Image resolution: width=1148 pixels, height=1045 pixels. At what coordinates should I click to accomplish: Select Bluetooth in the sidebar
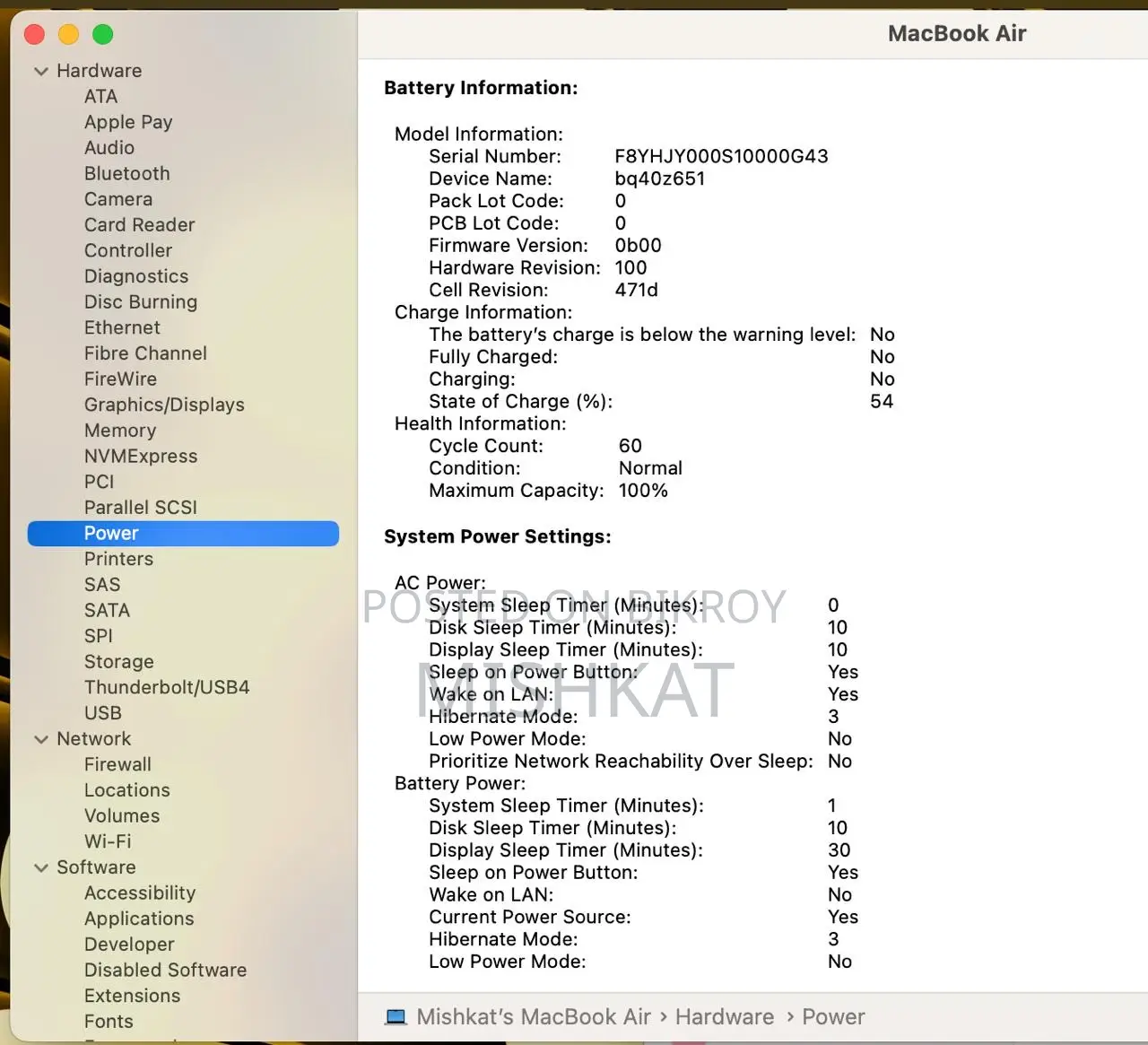(x=127, y=173)
